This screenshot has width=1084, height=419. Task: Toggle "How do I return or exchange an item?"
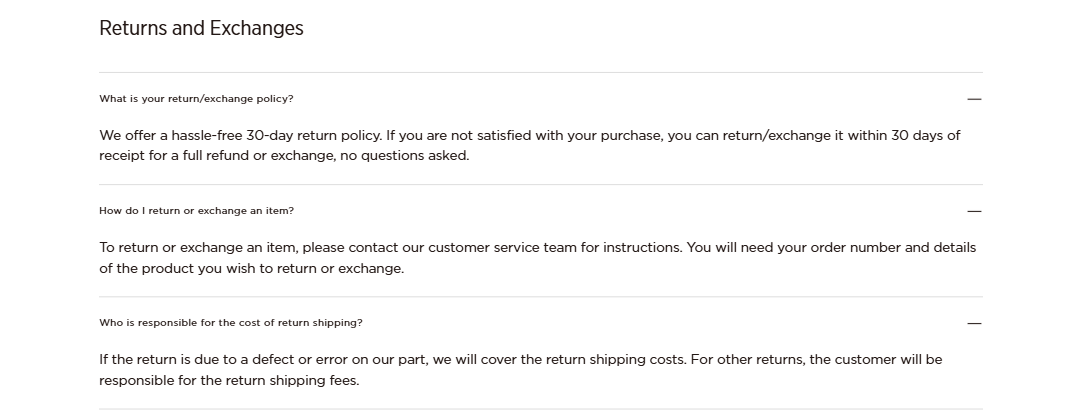point(196,211)
